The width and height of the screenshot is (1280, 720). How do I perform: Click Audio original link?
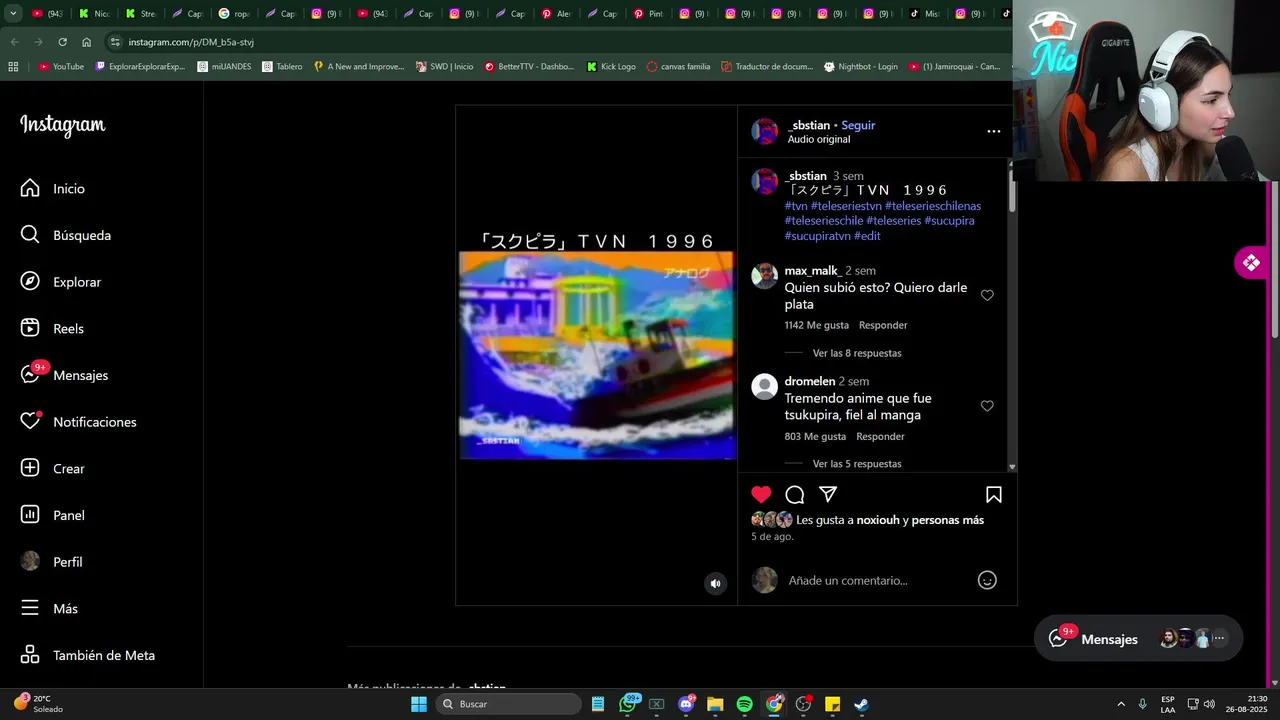818,139
